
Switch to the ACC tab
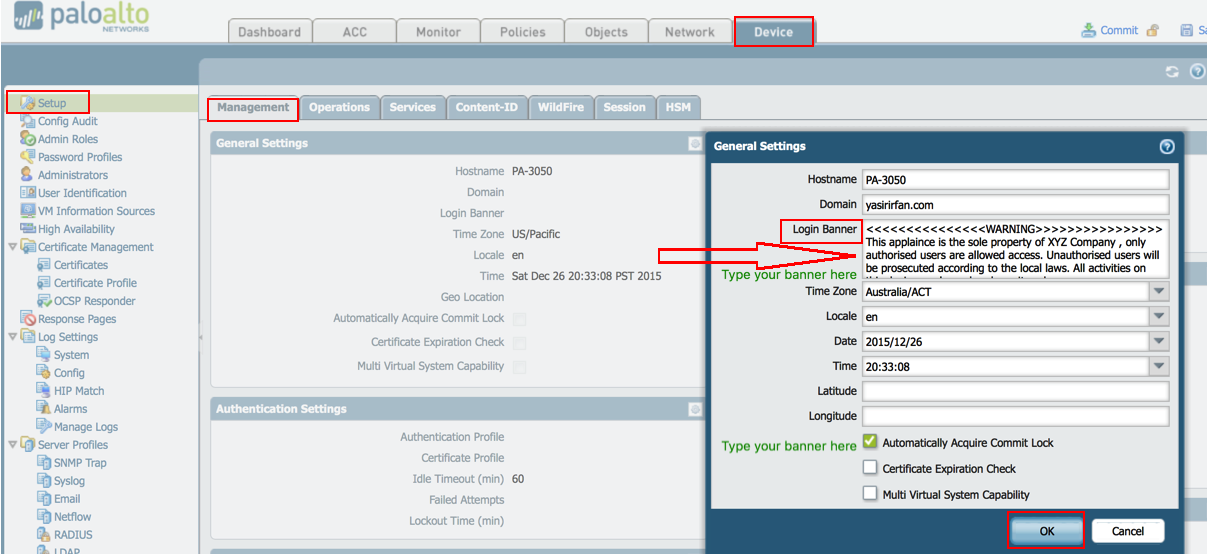pyautogui.click(x=354, y=32)
